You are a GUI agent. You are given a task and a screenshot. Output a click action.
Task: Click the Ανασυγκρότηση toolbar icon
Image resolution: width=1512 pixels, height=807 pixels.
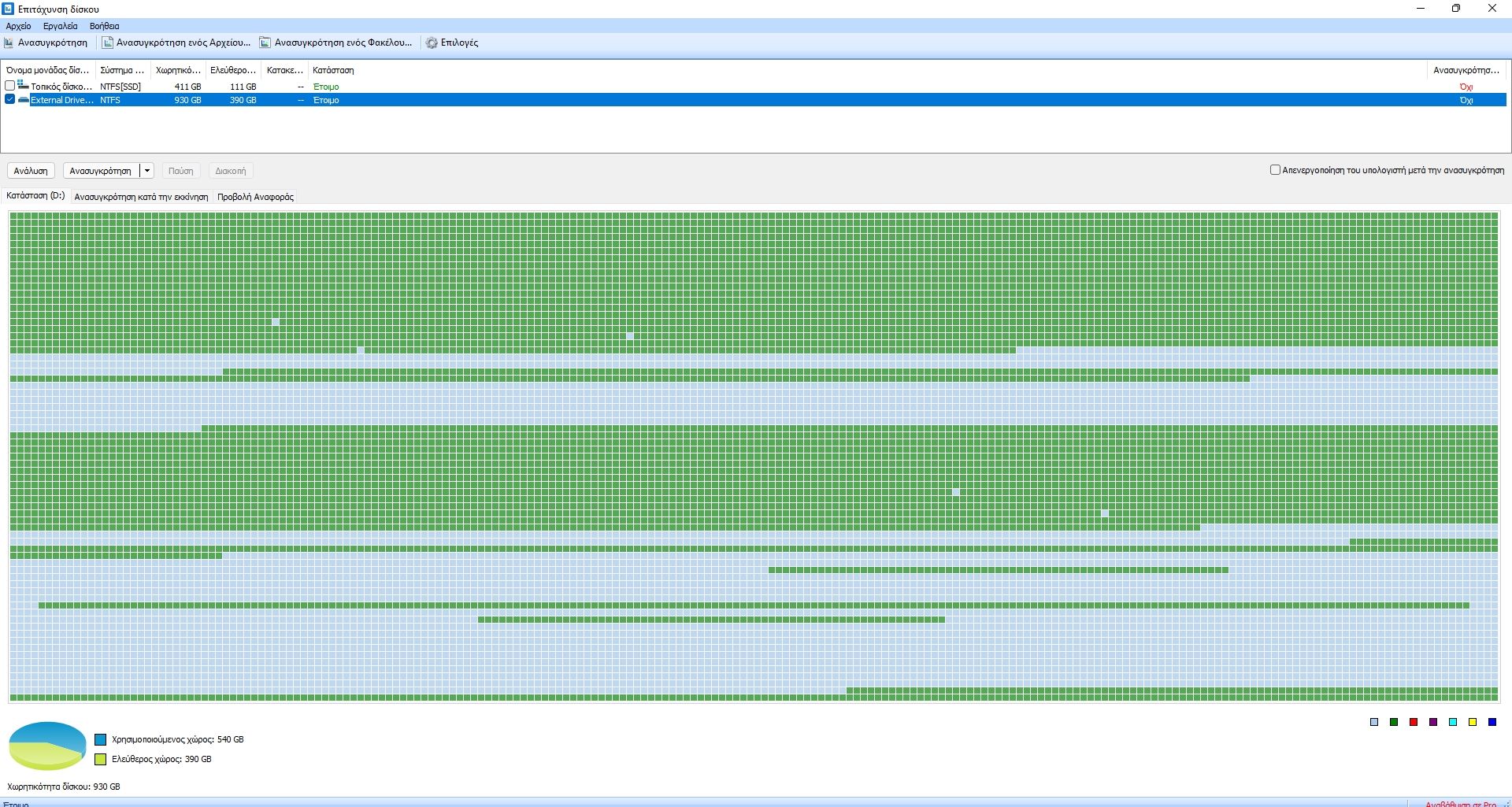click(x=9, y=43)
